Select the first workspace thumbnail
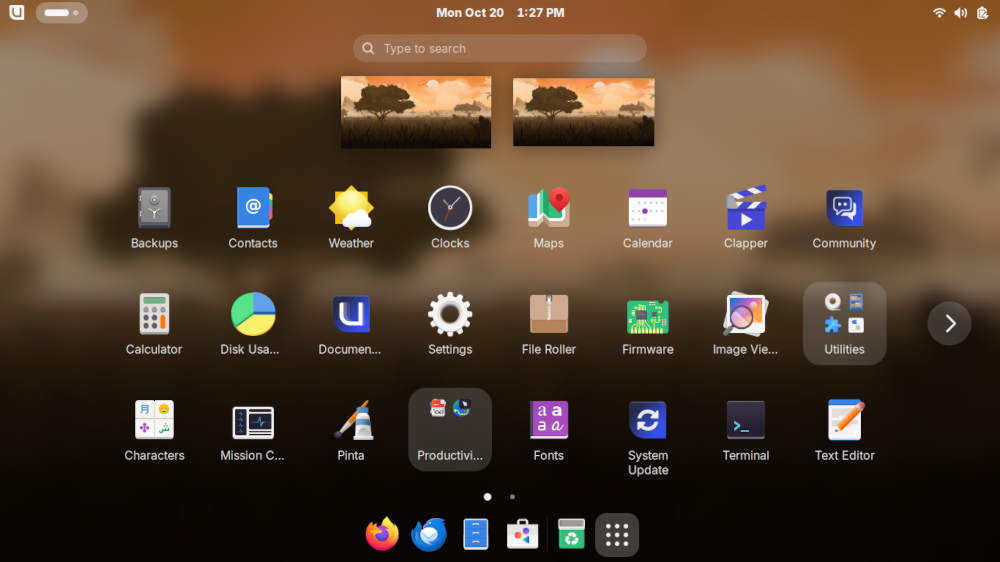Viewport: 1000px width, 562px height. pos(415,112)
